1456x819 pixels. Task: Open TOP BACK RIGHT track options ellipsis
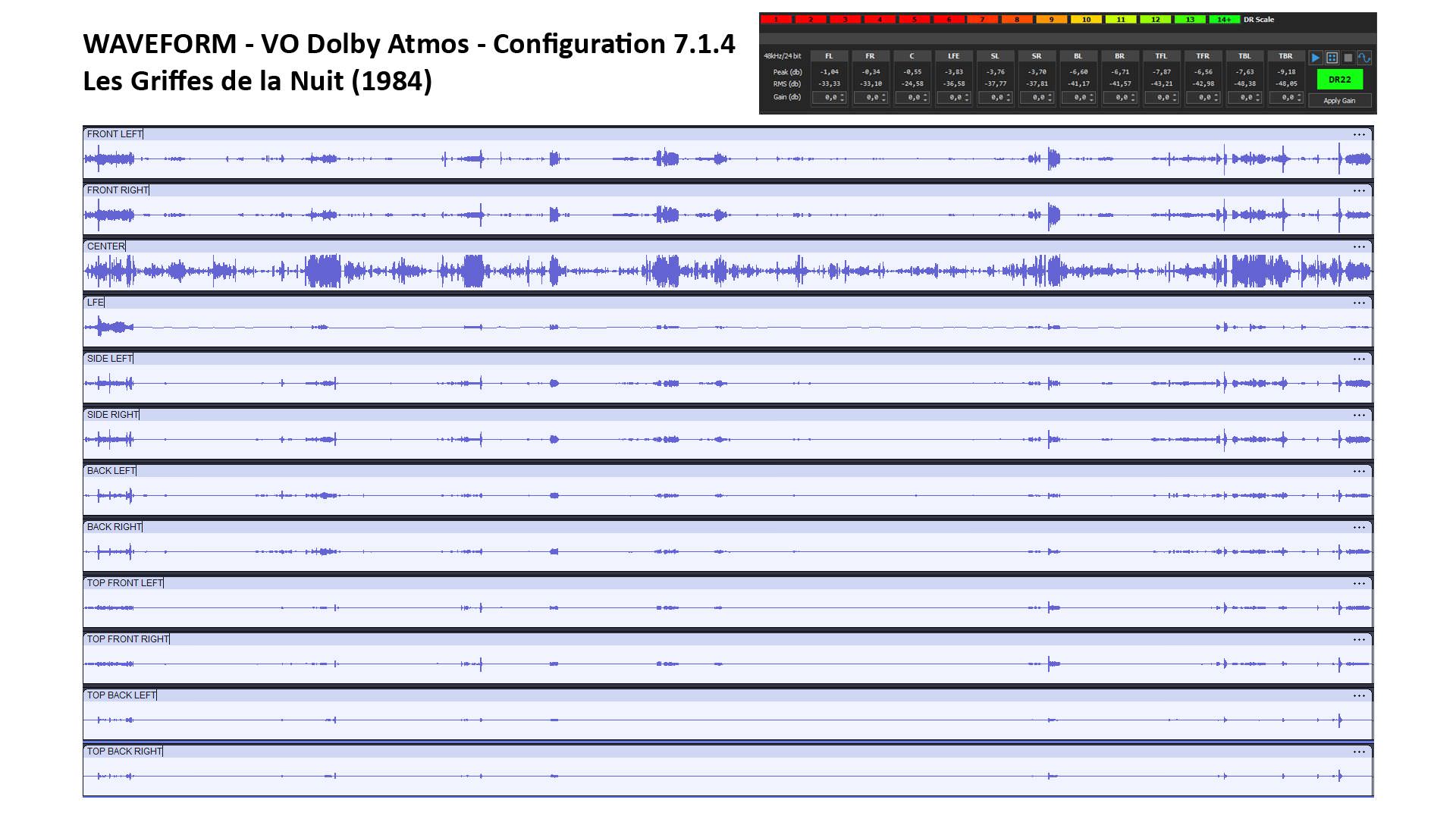(1359, 752)
